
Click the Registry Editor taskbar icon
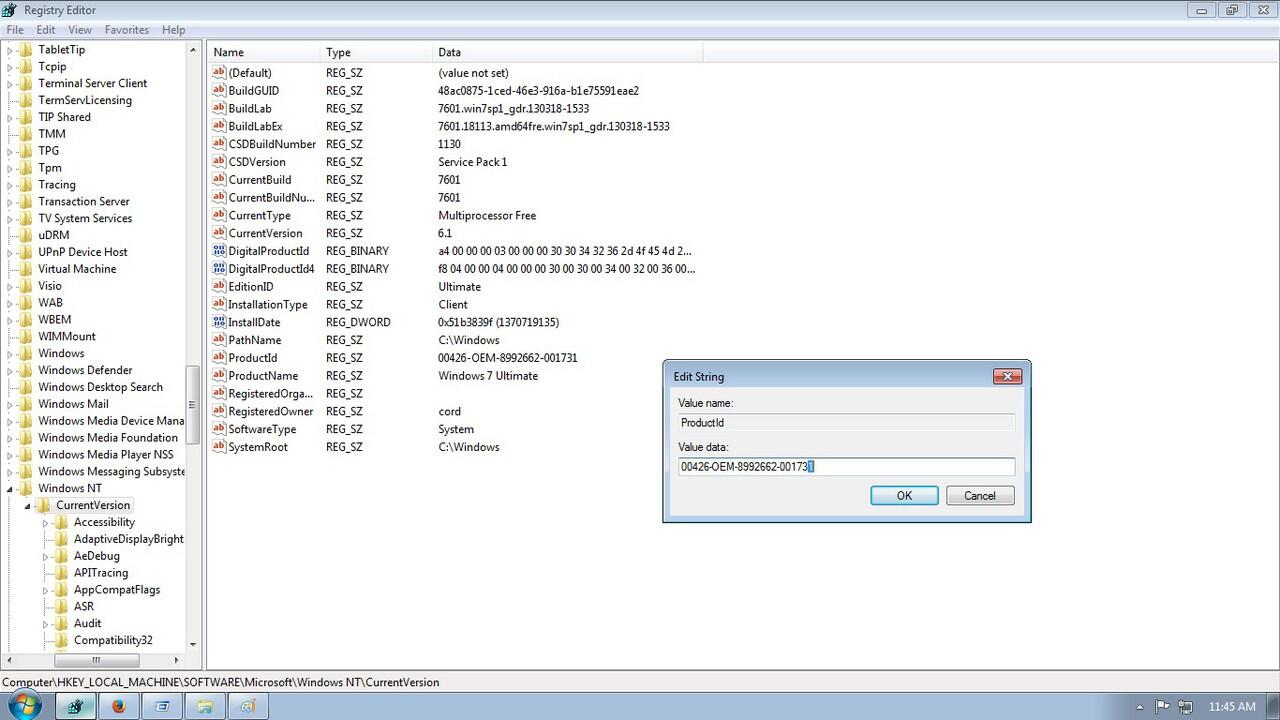click(75, 706)
